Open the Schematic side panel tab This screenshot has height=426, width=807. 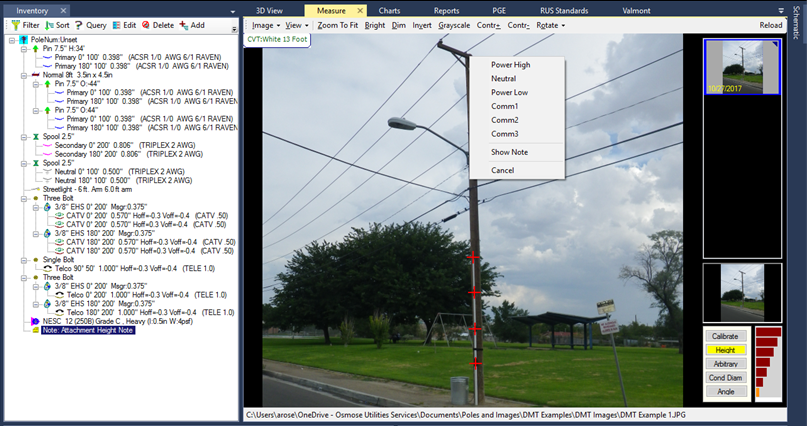pyautogui.click(x=797, y=23)
